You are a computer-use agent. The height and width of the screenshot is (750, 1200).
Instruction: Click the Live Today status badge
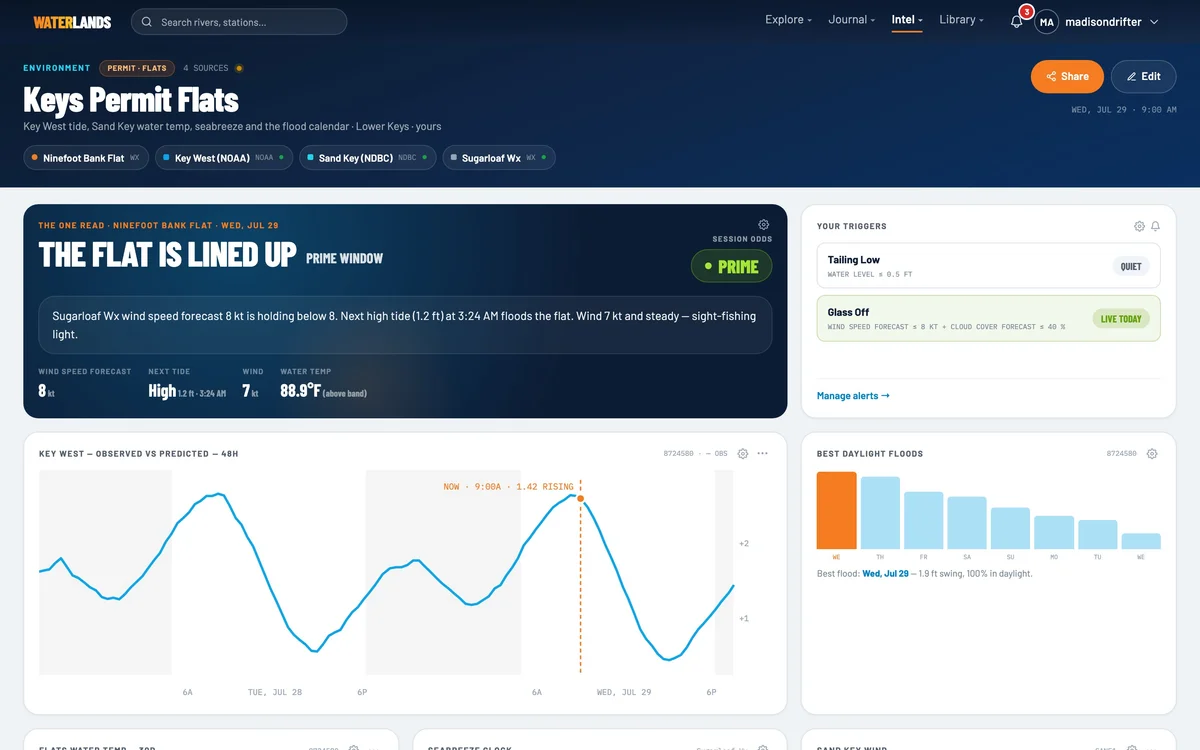tap(1121, 319)
